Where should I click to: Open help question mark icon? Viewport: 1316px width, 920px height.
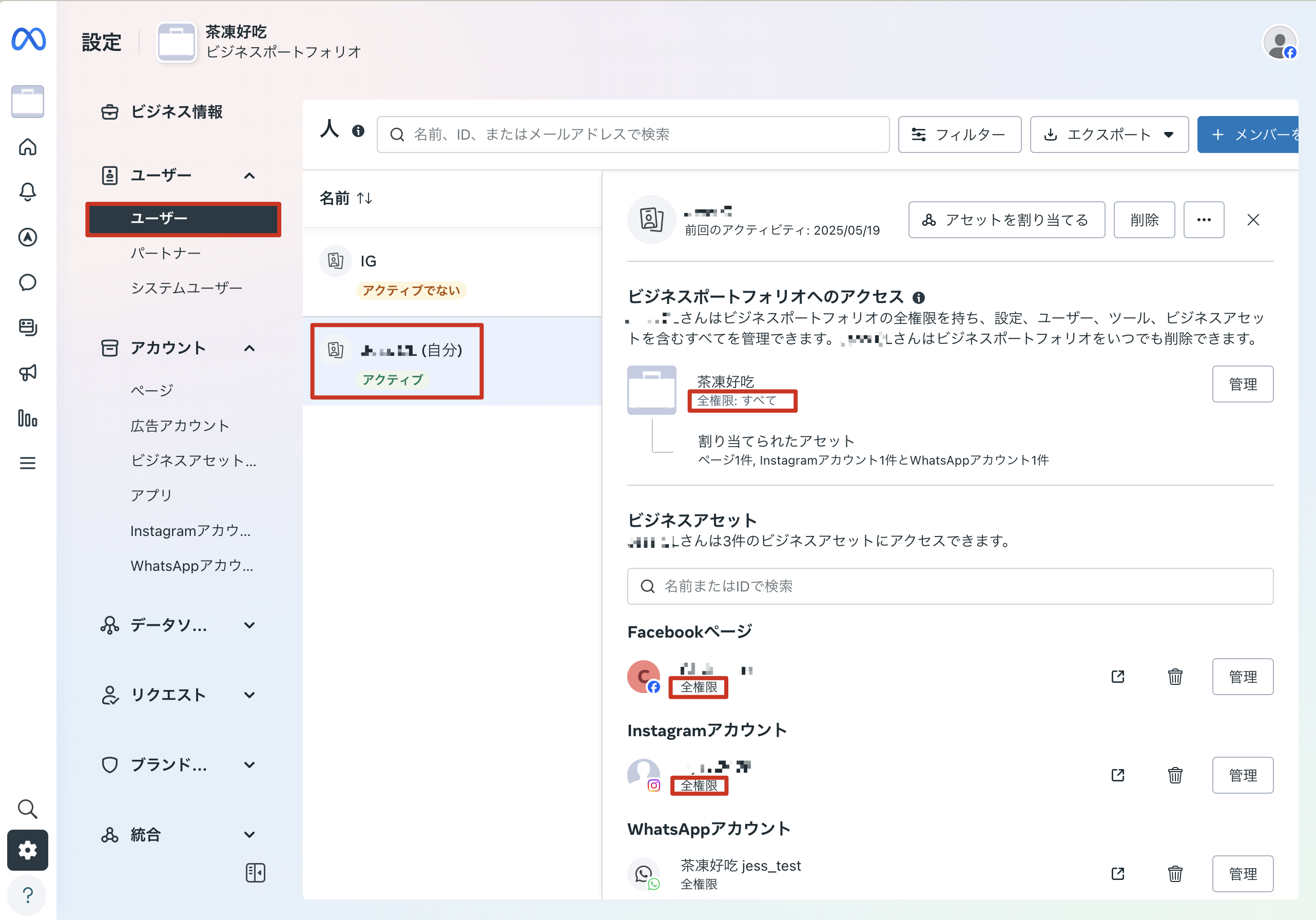[x=28, y=895]
